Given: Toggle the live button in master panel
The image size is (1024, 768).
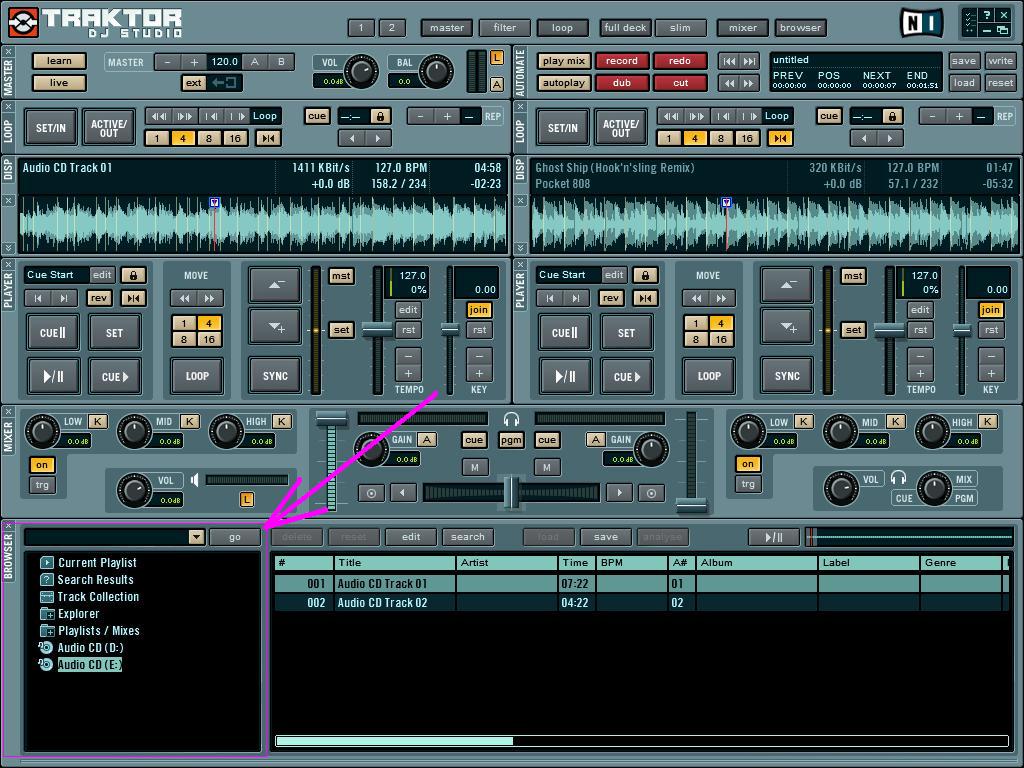Looking at the screenshot, I should point(59,83).
